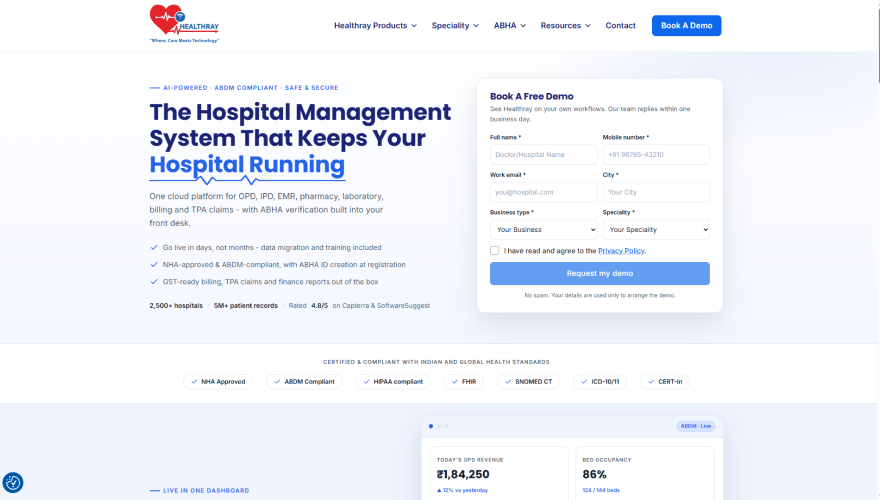This screenshot has width=880, height=500.
Task: Select the second dashboard carousel dot
Action: coord(439,426)
